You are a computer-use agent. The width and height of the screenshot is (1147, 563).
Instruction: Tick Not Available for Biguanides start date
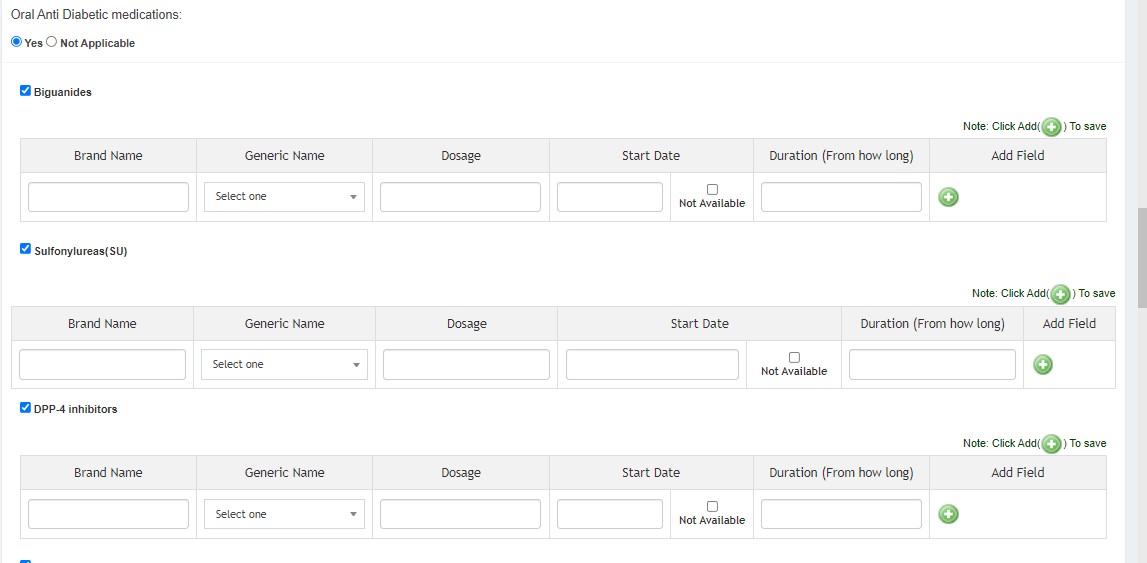(x=712, y=189)
